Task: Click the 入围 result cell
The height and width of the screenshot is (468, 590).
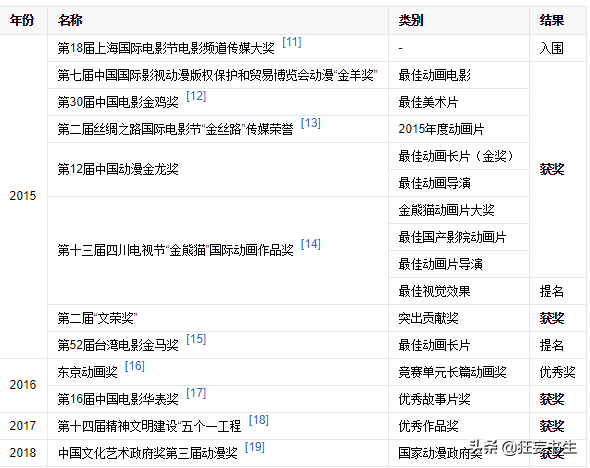Action: click(x=558, y=48)
